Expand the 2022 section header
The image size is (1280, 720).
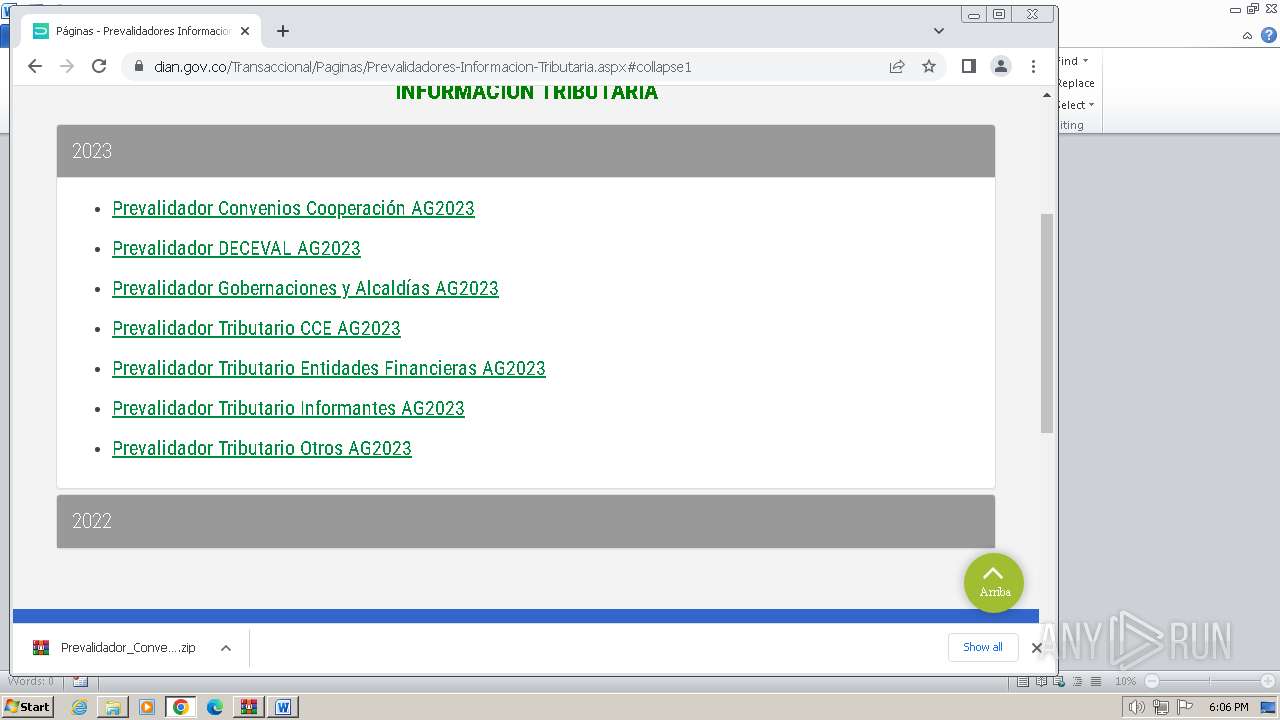526,521
